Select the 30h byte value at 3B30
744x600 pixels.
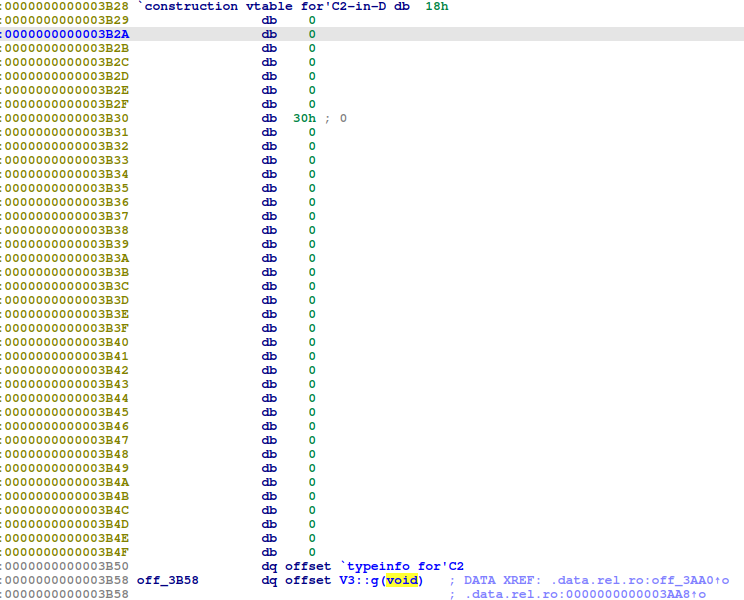click(304, 118)
